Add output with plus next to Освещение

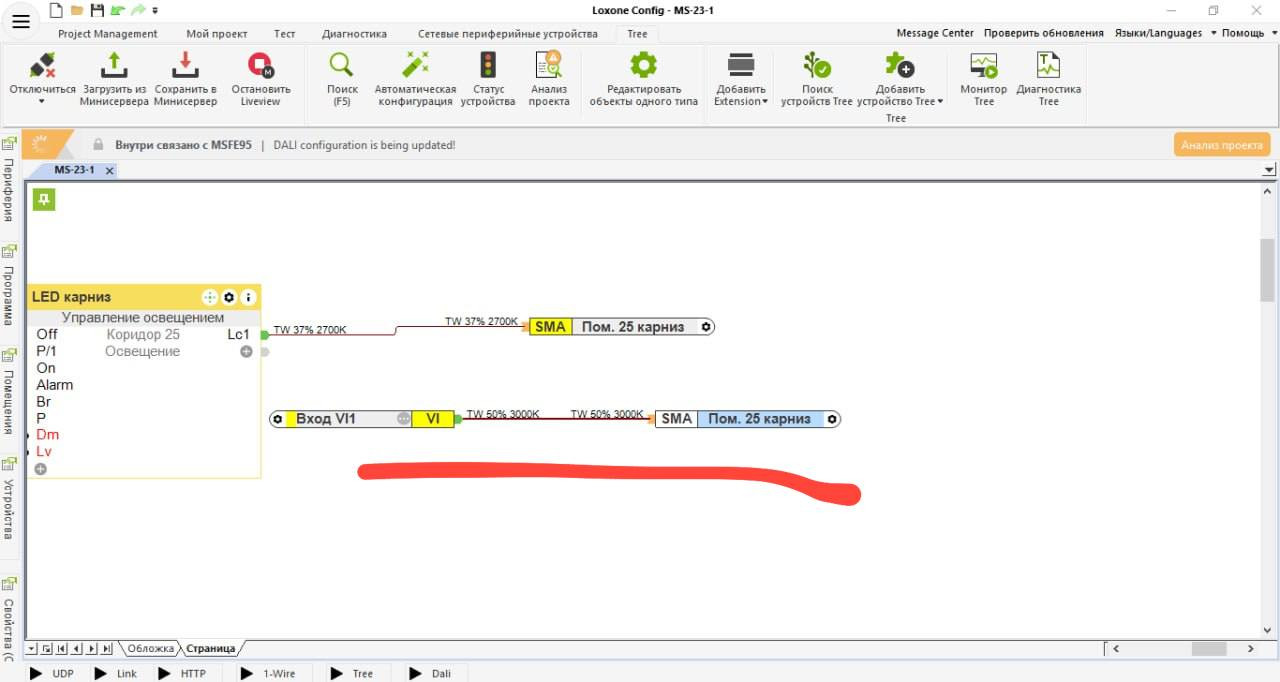point(246,352)
